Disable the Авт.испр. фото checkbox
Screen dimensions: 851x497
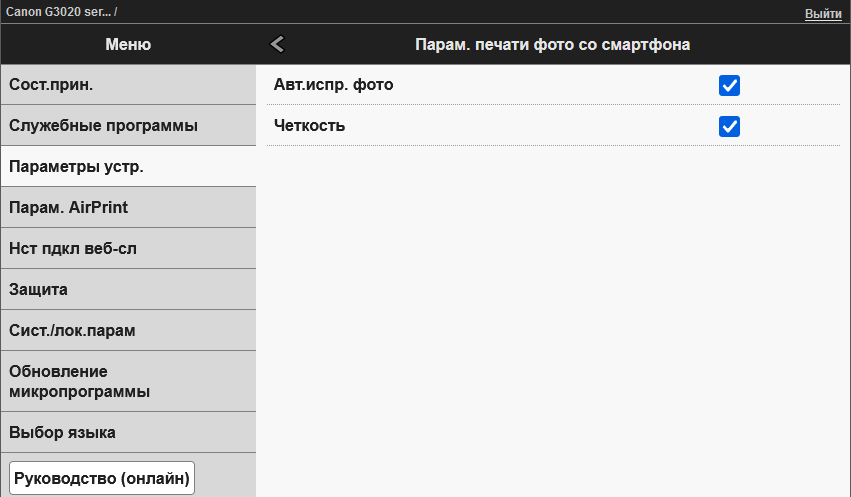(729, 85)
